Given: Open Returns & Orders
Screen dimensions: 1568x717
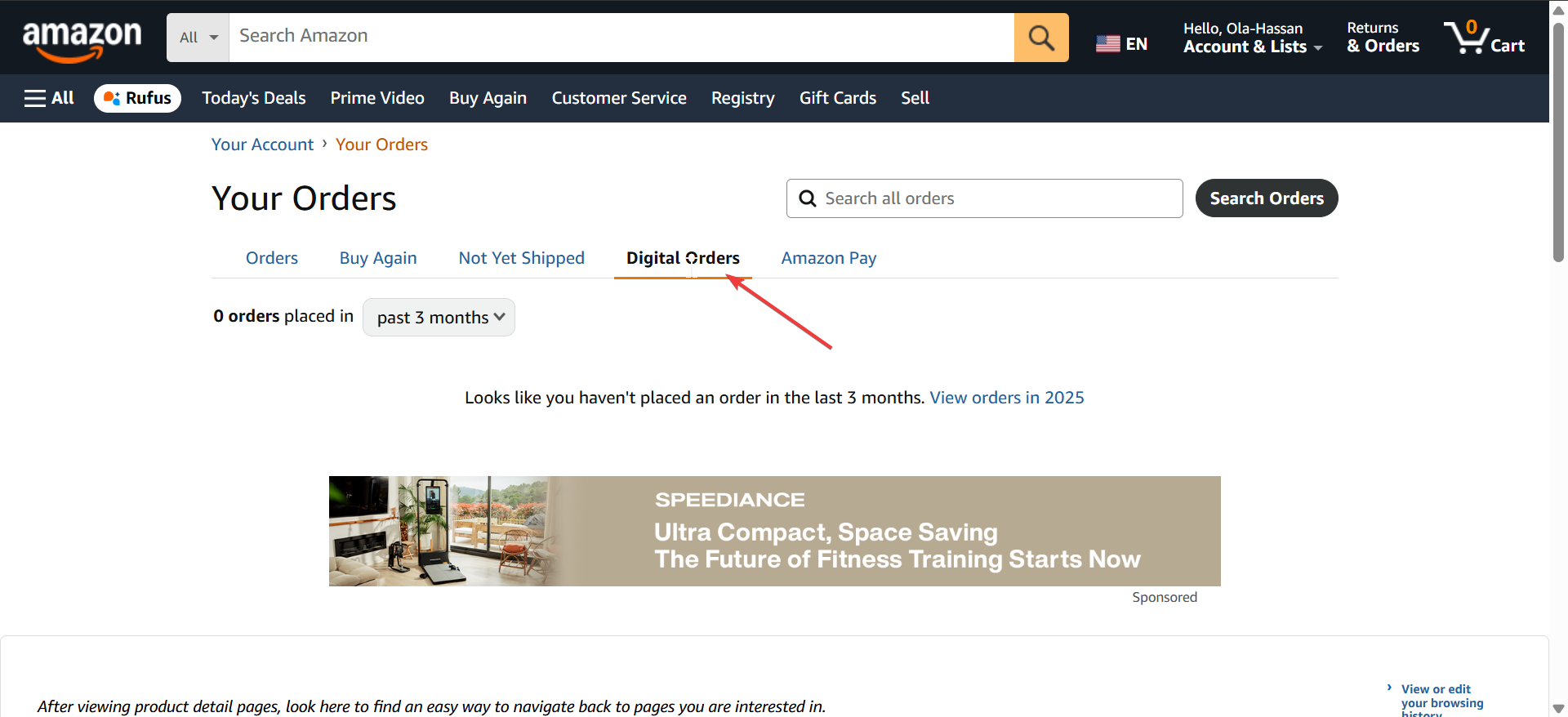Looking at the screenshot, I should [1383, 38].
